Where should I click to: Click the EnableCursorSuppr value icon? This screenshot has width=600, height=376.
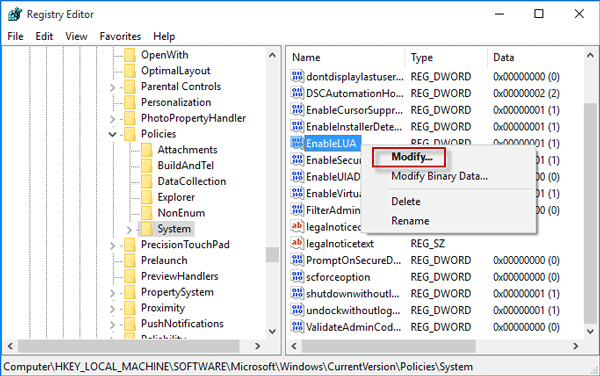point(297,110)
